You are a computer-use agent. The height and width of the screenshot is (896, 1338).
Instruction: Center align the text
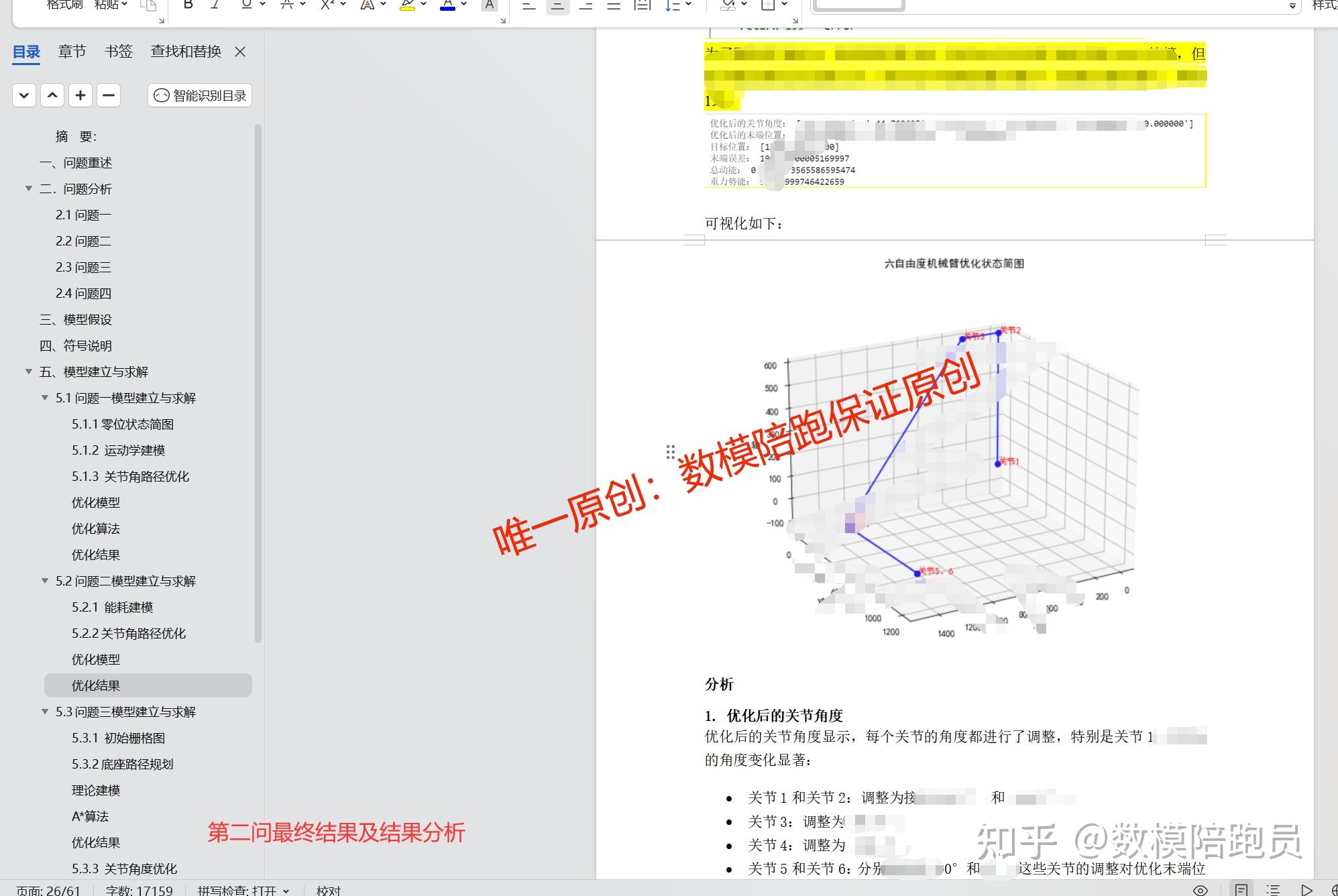coord(557,5)
